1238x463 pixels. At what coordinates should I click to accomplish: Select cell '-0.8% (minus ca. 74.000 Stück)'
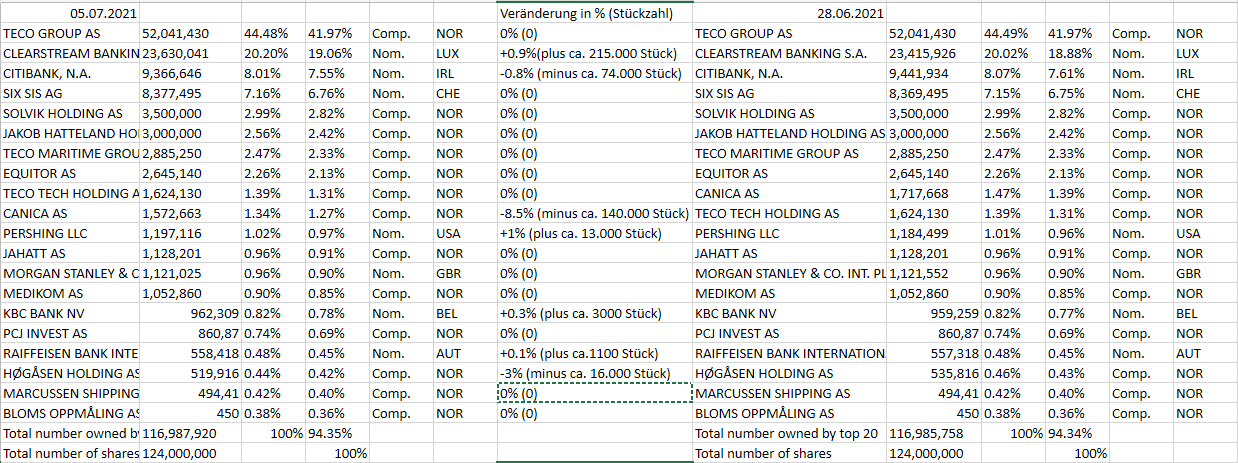595,73
